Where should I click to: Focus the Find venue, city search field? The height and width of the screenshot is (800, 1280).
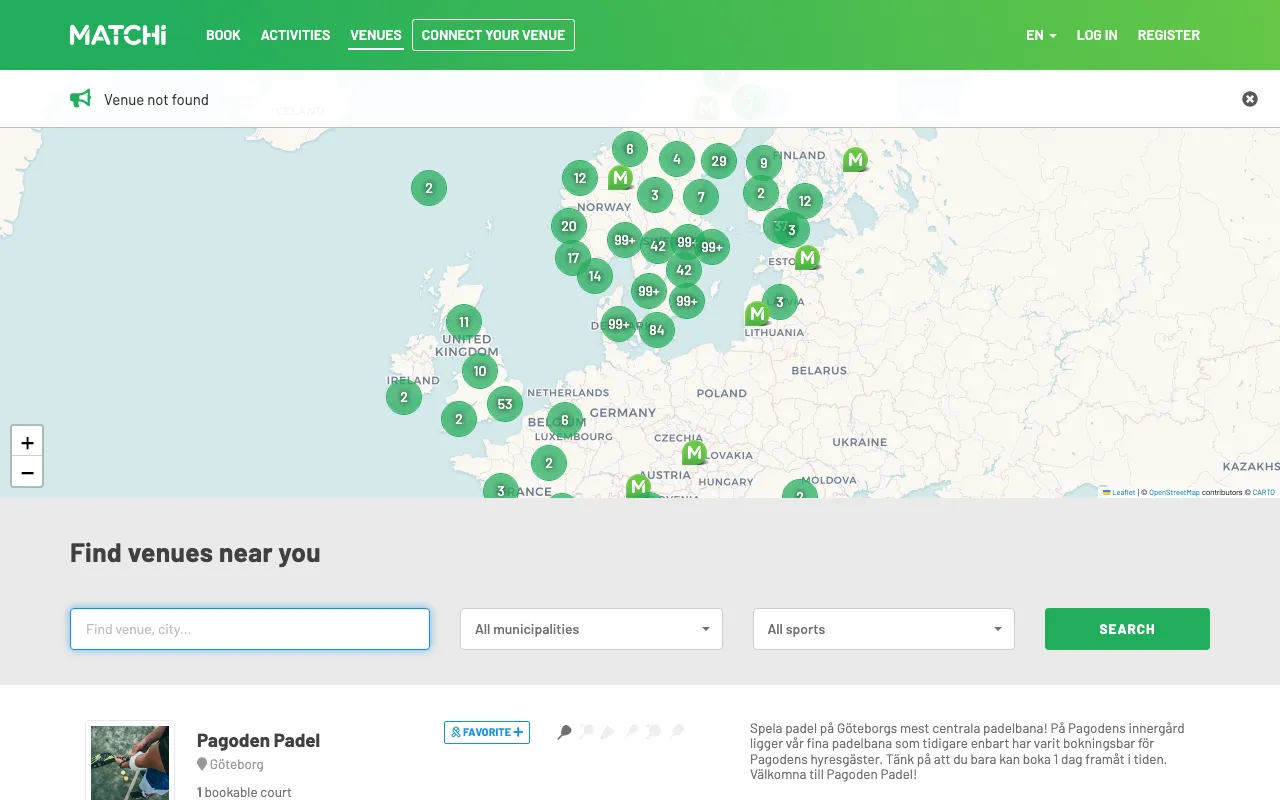250,629
